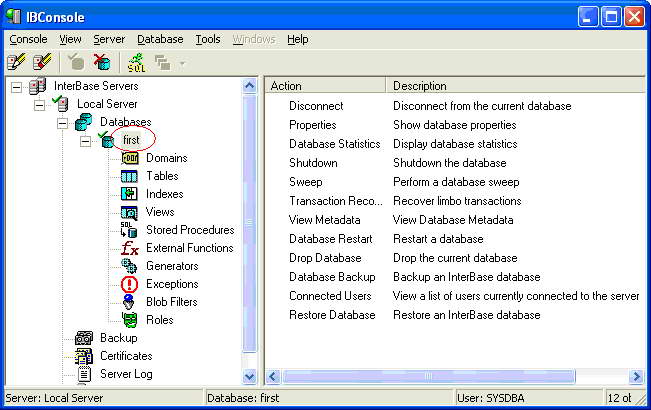Select the 'first' database in the tree
Image resolution: width=651 pixels, height=410 pixels.
[x=131, y=140]
